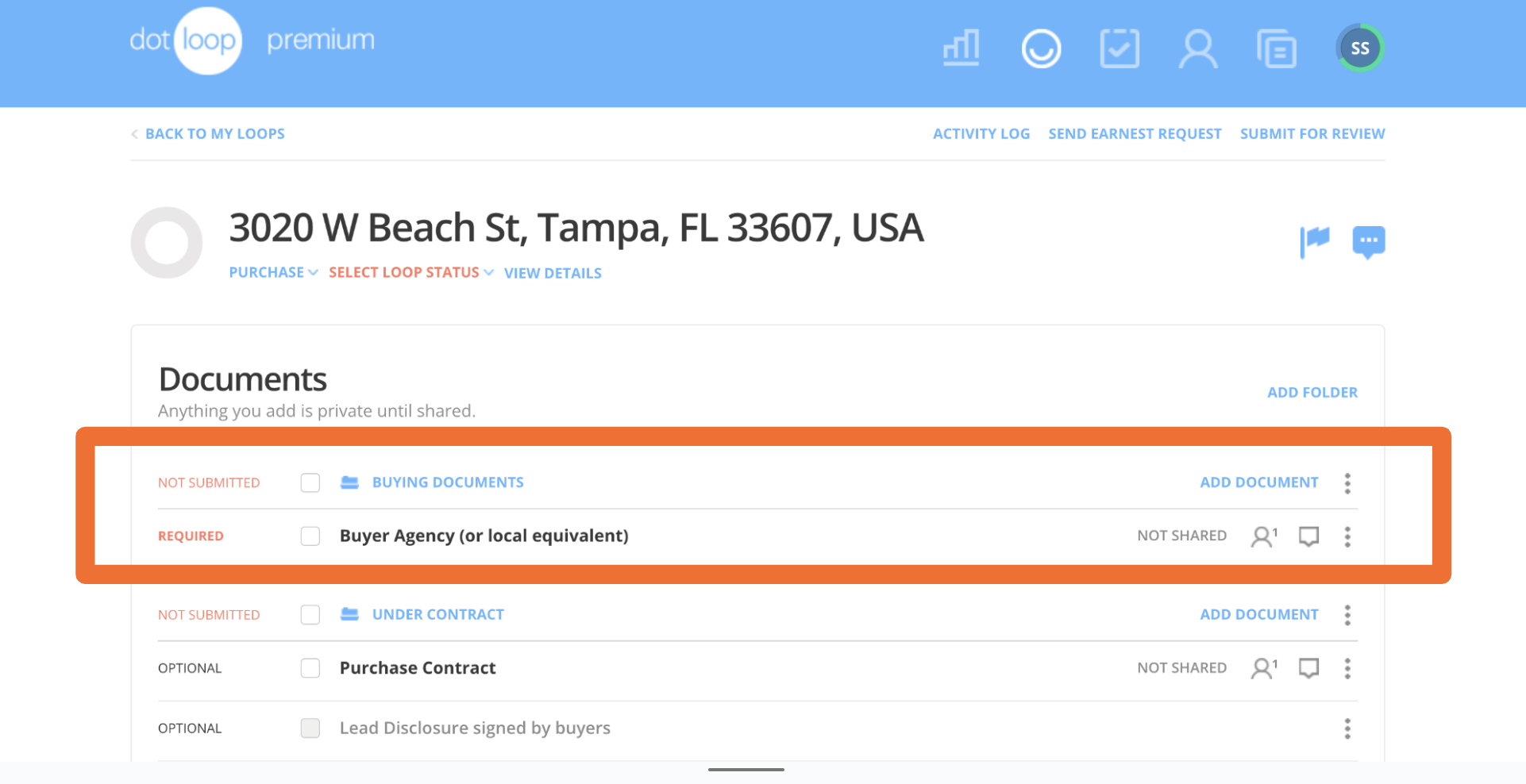Image resolution: width=1526 pixels, height=784 pixels.
Task: Open Buying Documents folder three-dot menu
Action: coord(1347,483)
